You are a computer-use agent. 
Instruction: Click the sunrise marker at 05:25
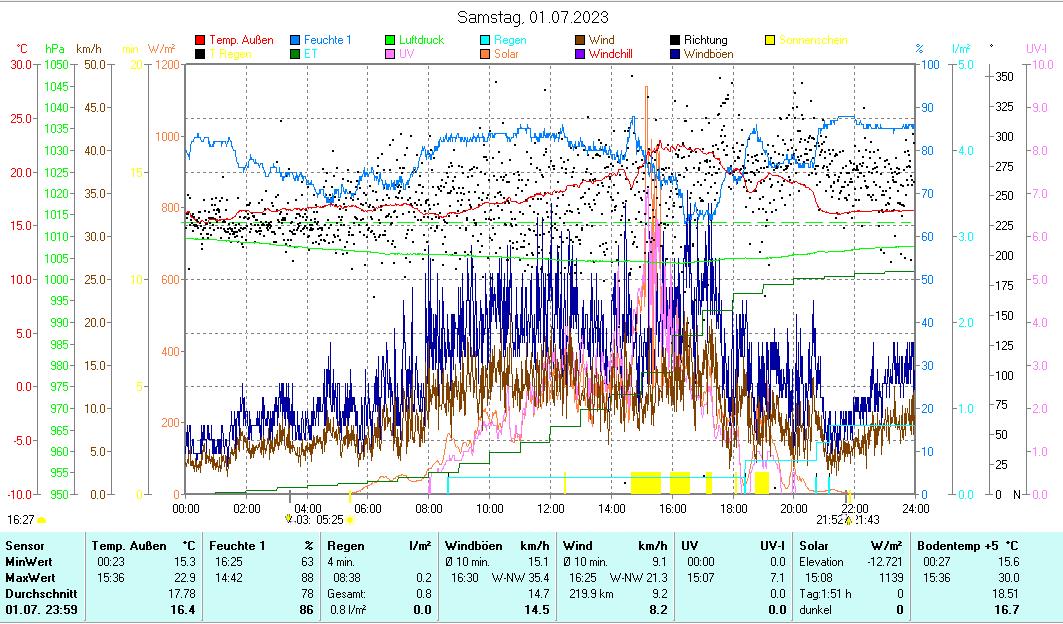coord(350,520)
